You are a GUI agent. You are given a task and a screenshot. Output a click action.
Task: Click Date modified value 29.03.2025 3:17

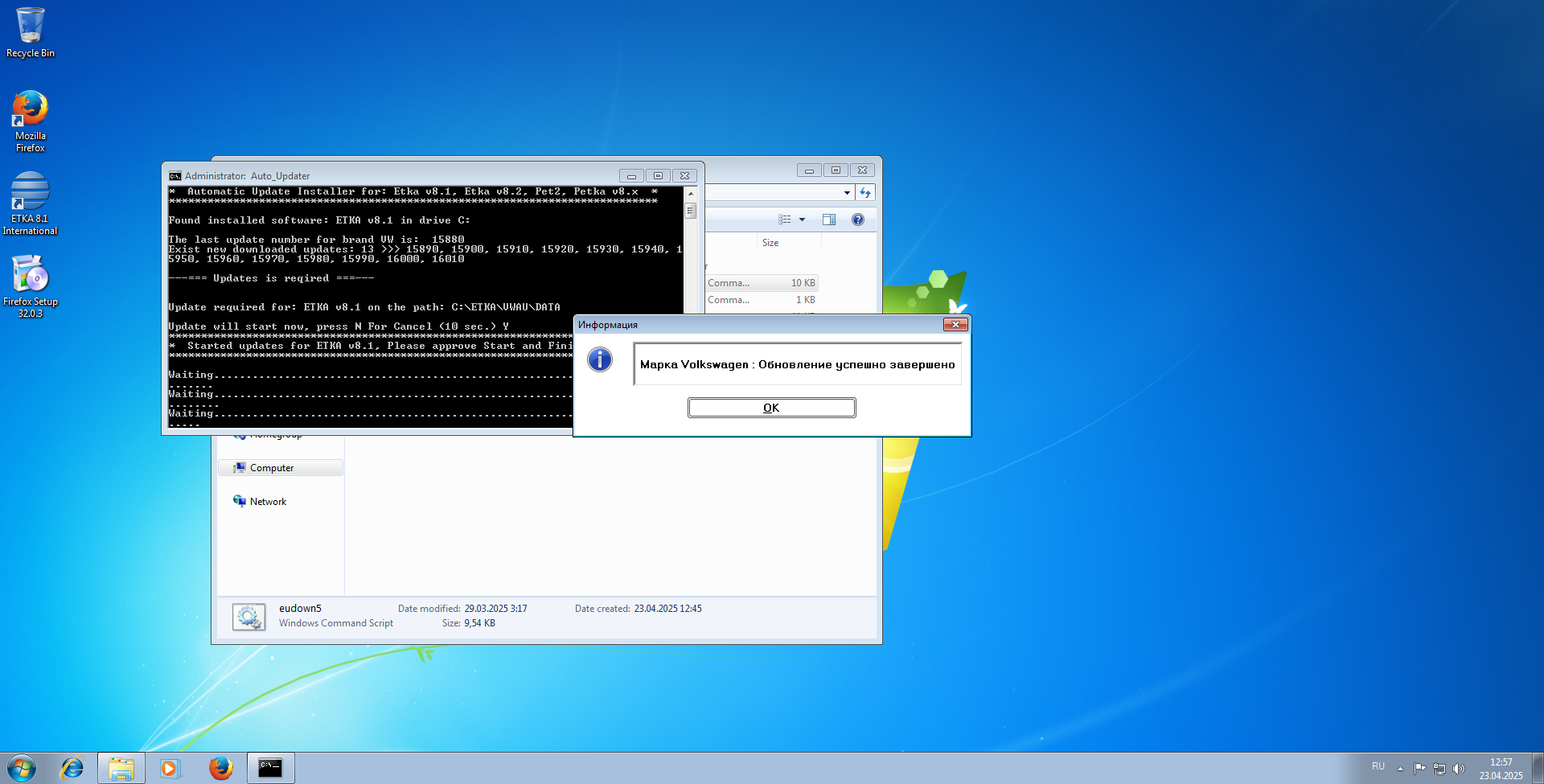point(495,609)
